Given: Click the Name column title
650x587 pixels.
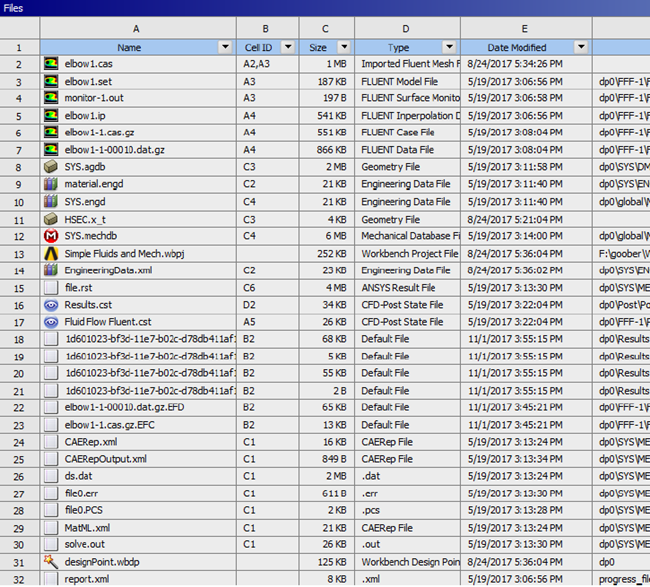Looking at the screenshot, I should pyautogui.click(x=129, y=48).
